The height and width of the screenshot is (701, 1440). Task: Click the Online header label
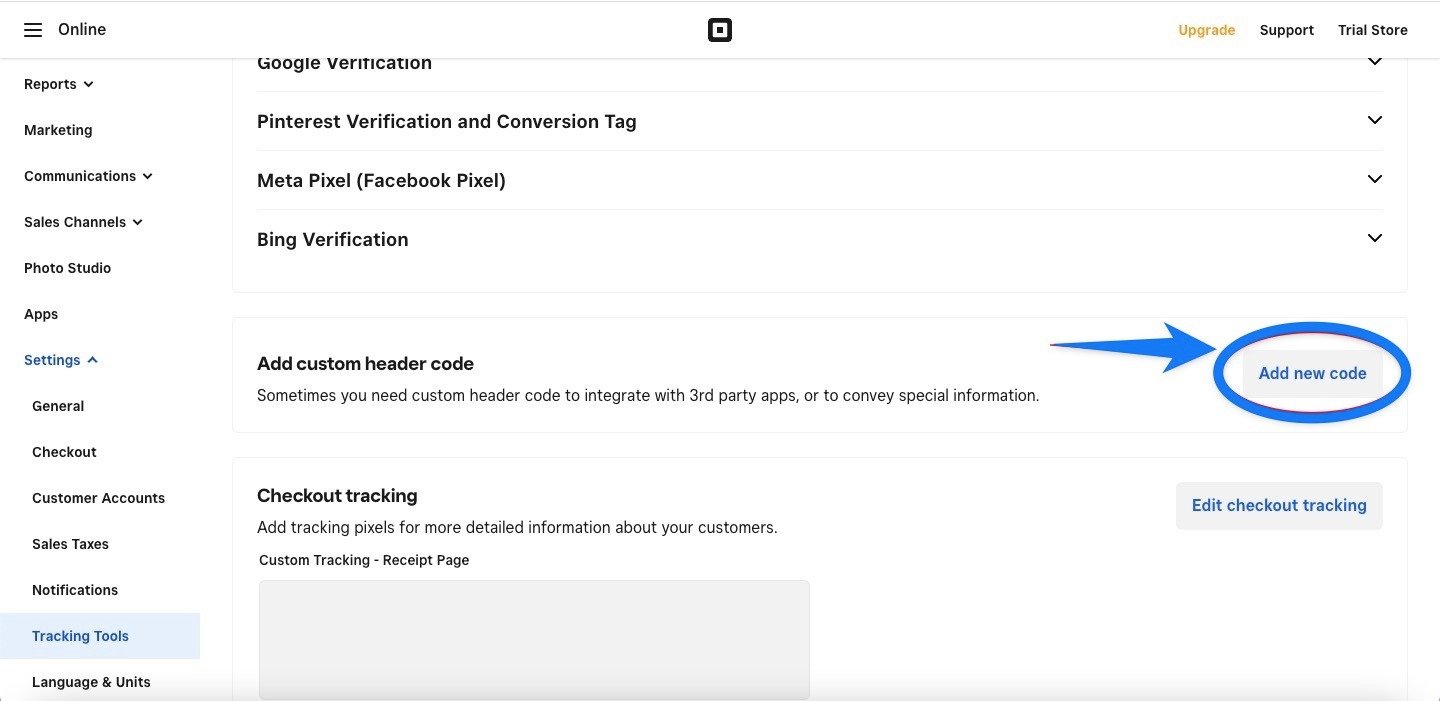[82, 30]
